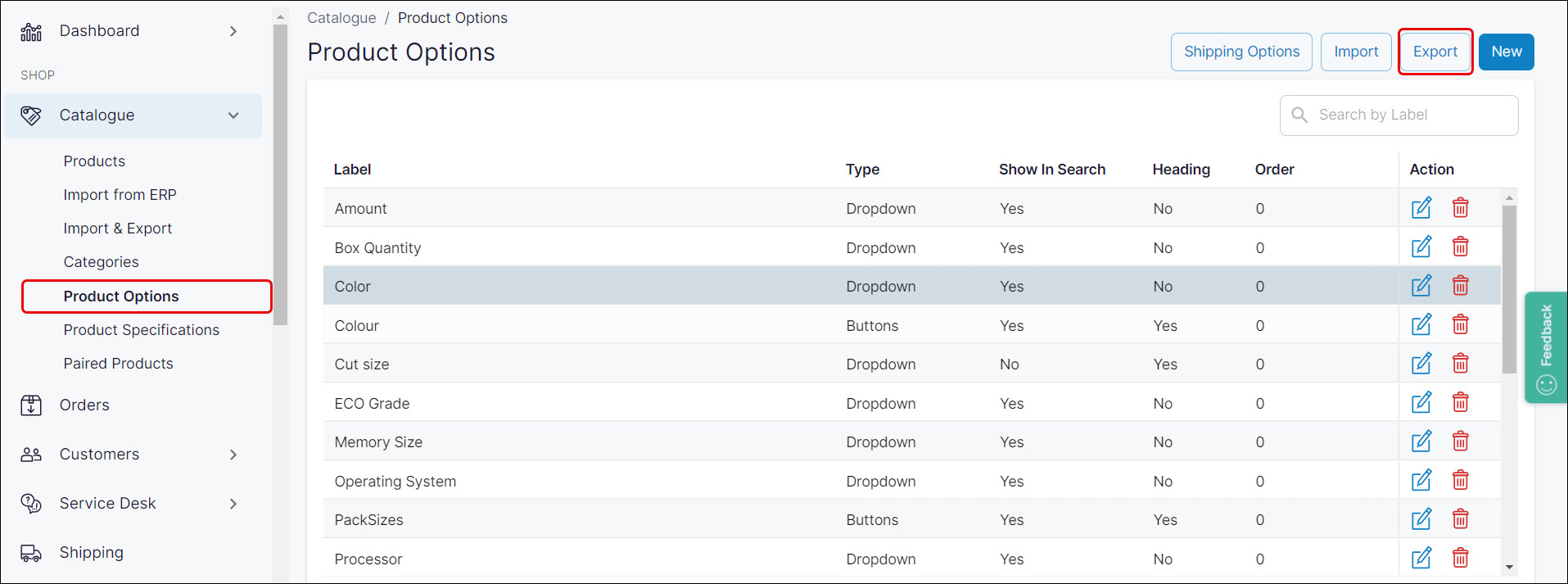Go to Import & Export page
This screenshot has width=1568, height=584.
coord(118,229)
